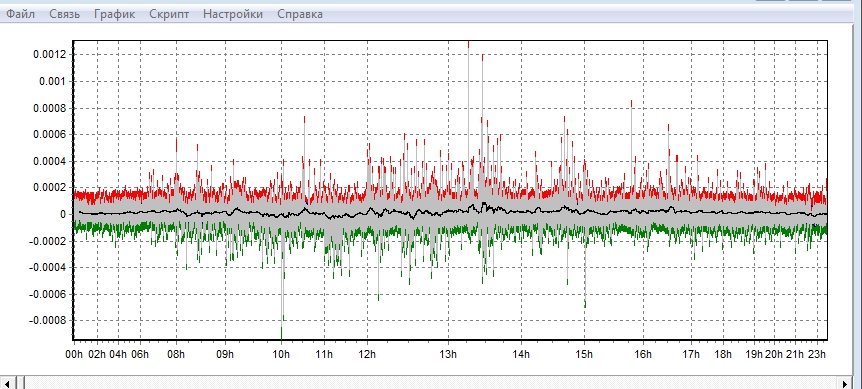Click the 13h time axis label

448,354
